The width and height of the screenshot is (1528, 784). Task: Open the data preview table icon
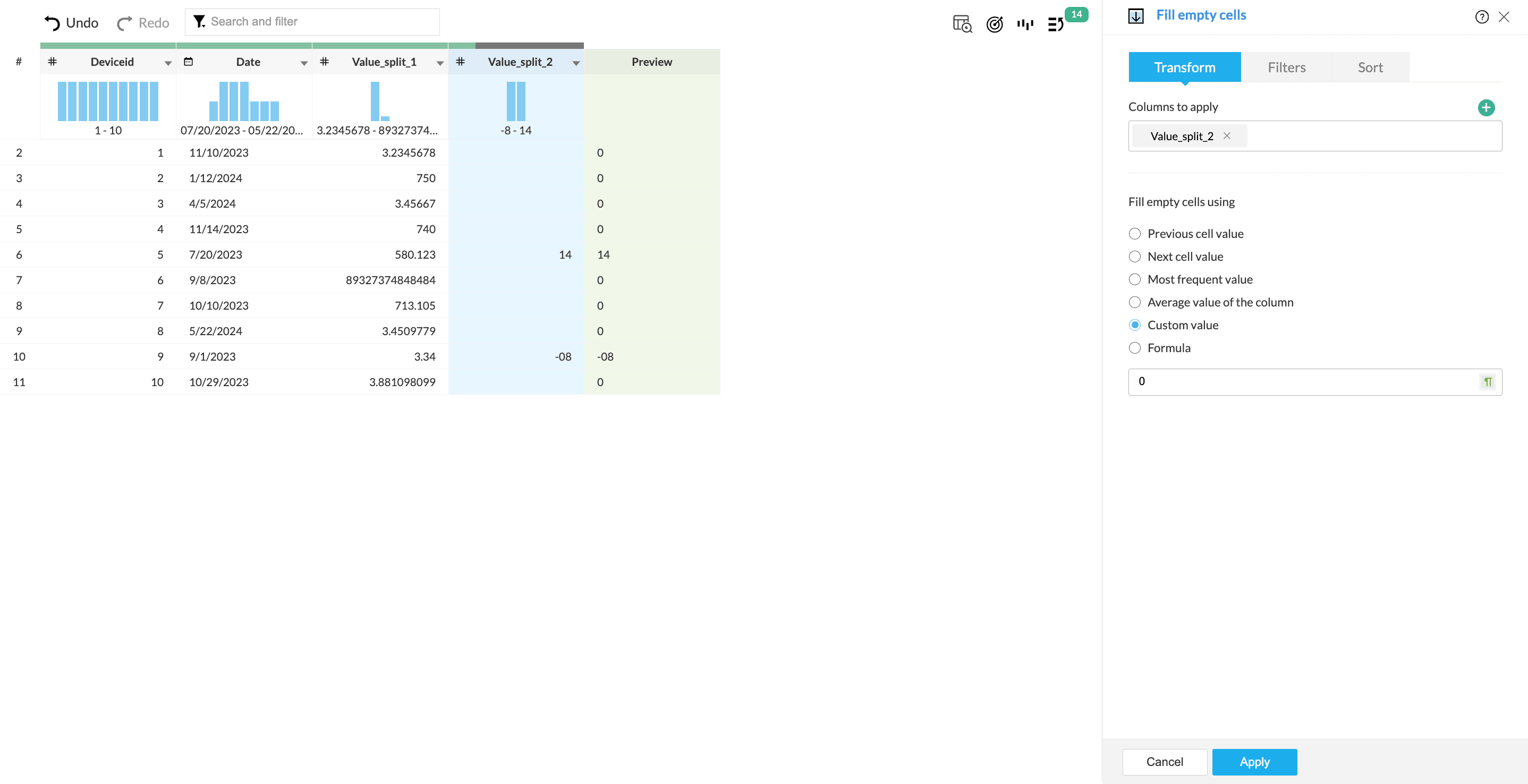pyautogui.click(x=962, y=24)
